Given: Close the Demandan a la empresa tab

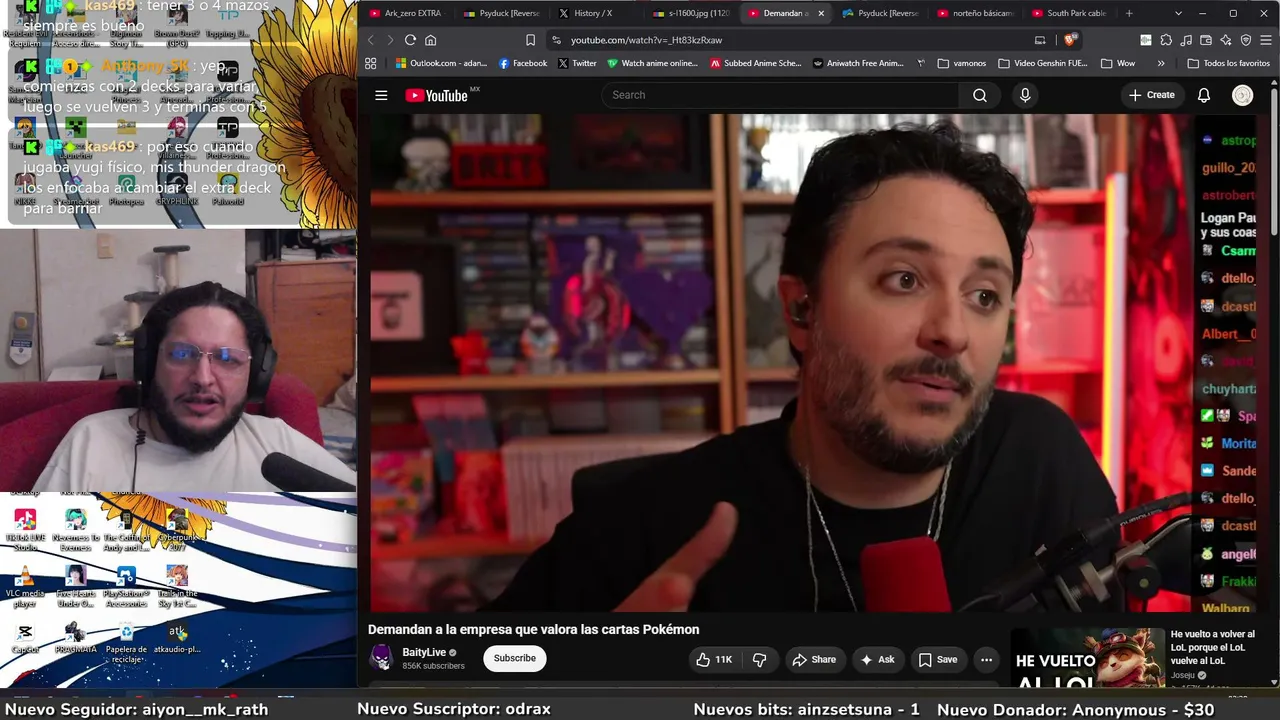Looking at the screenshot, I should [821, 13].
